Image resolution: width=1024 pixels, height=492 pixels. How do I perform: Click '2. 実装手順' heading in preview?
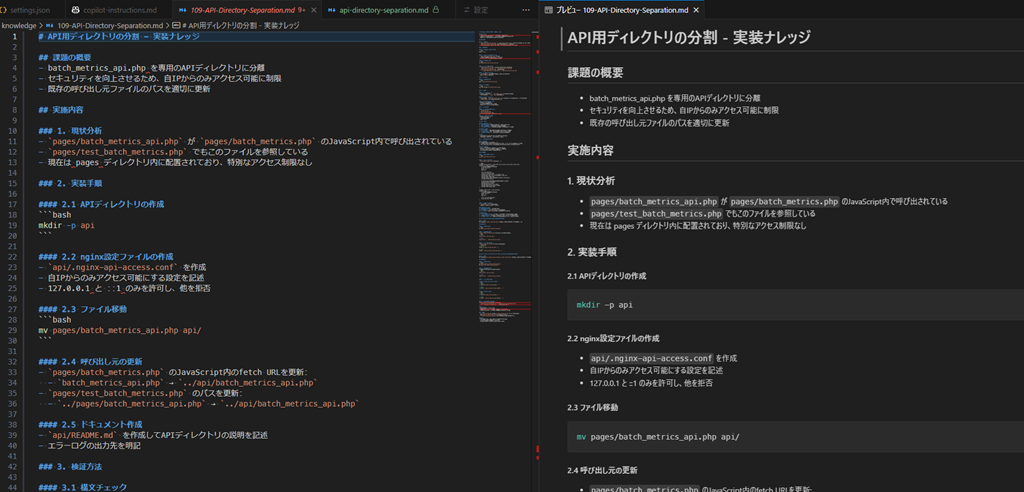pyautogui.click(x=591, y=252)
